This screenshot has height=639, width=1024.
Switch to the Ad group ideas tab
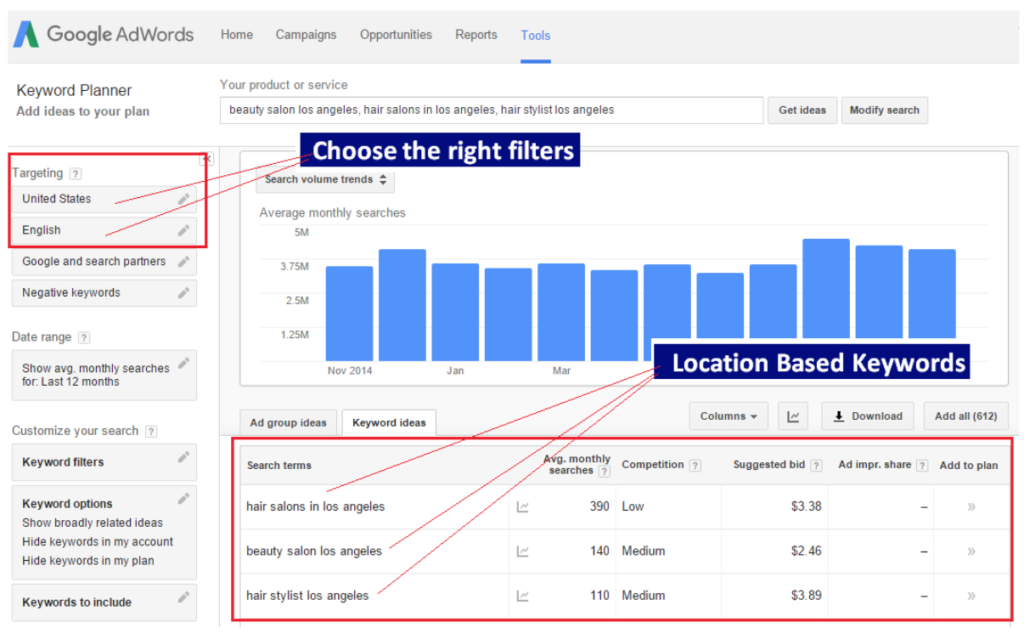[288, 422]
